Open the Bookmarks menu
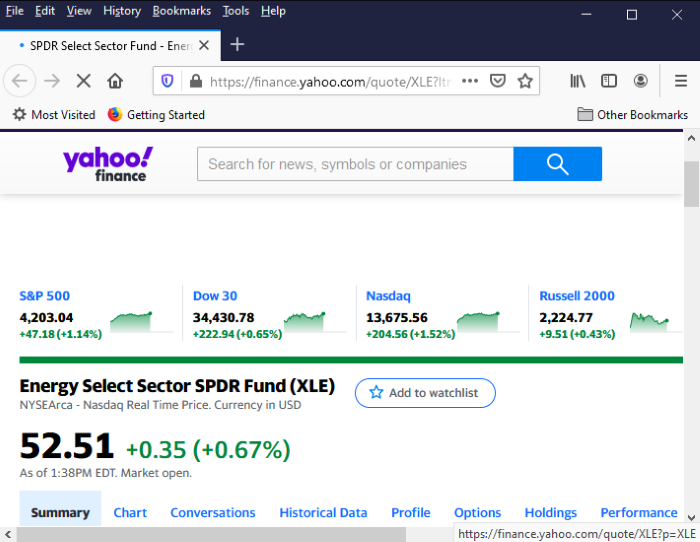The image size is (700, 542). (x=181, y=11)
